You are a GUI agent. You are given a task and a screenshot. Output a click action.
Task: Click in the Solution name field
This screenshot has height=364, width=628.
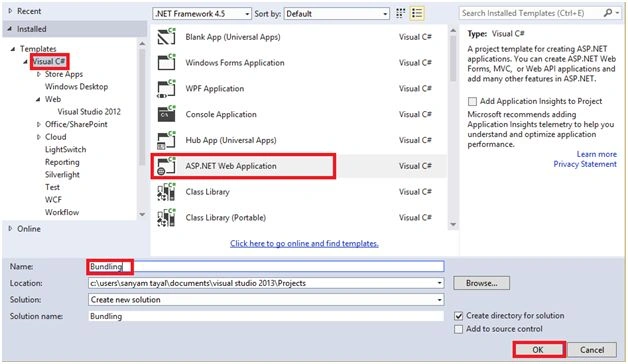(266, 316)
